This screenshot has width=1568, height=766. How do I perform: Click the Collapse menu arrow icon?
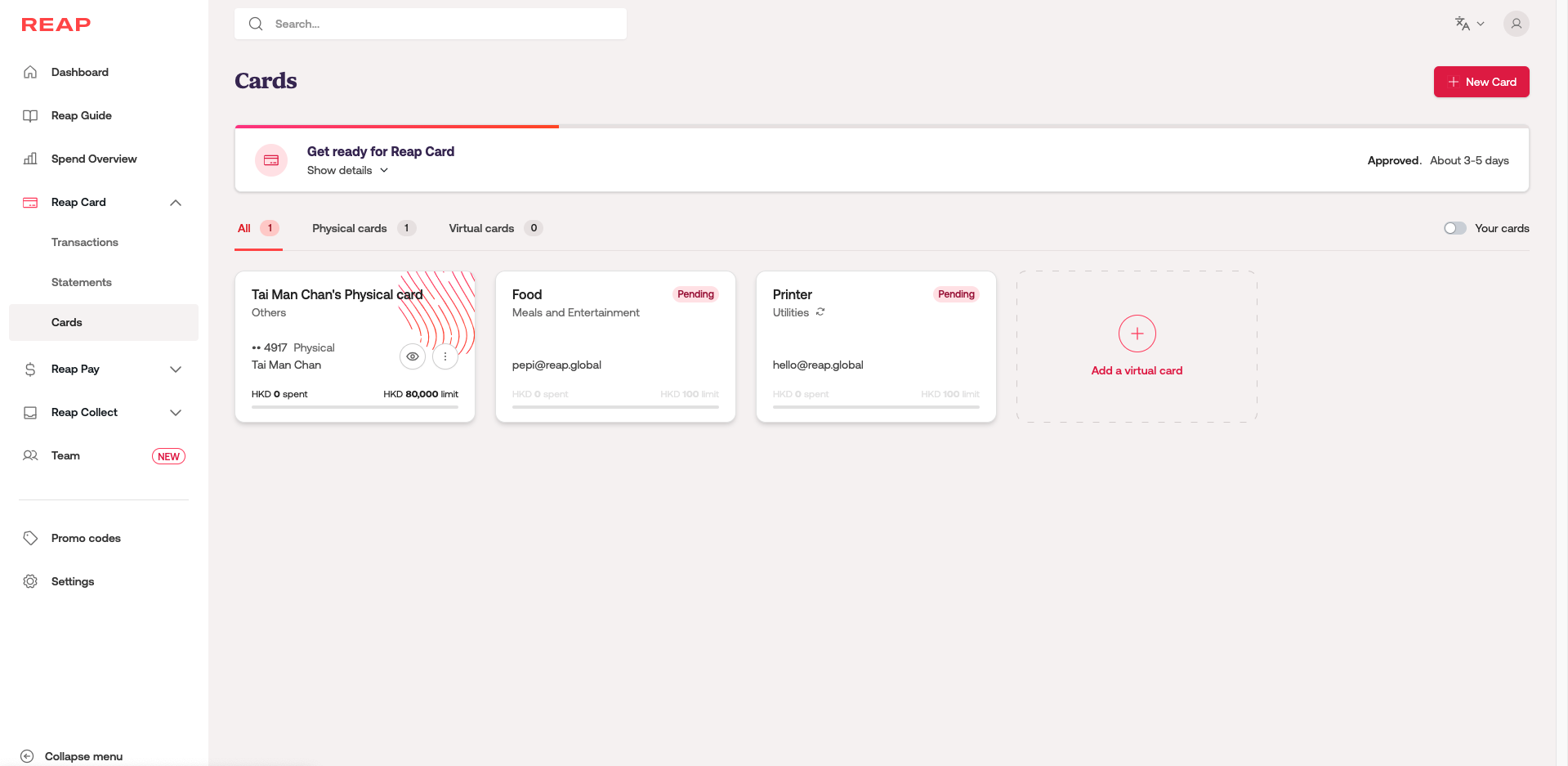coord(27,756)
